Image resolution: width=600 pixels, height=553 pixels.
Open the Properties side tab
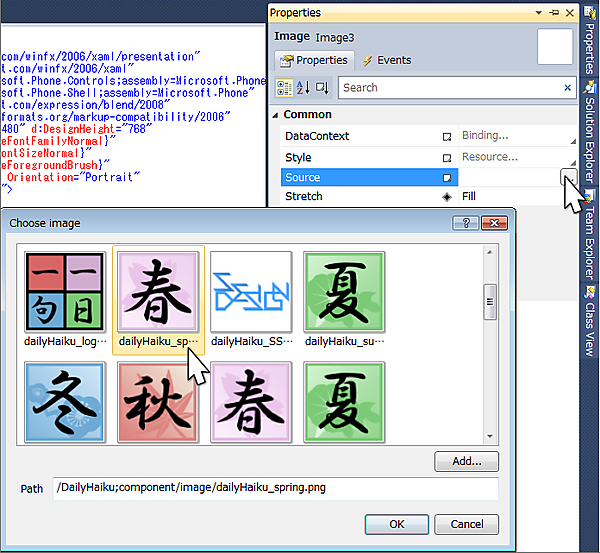coord(590,40)
